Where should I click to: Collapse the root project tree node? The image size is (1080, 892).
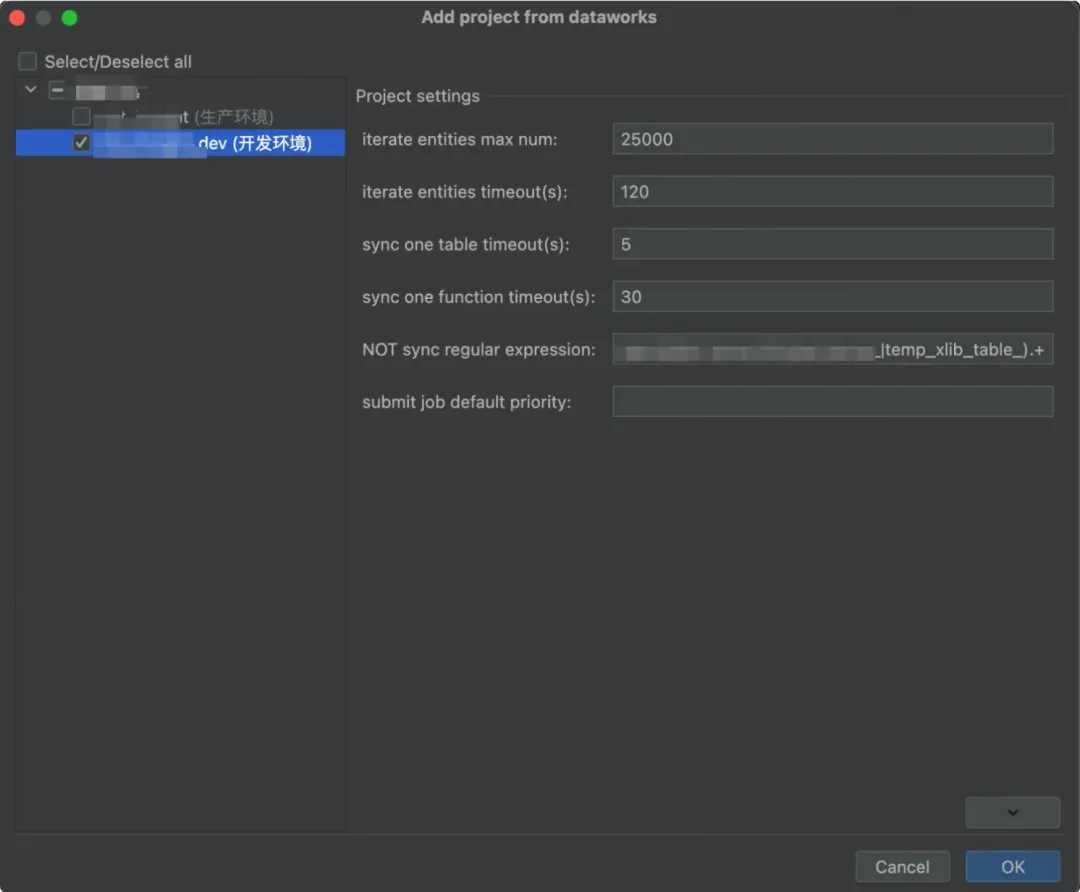click(31, 89)
